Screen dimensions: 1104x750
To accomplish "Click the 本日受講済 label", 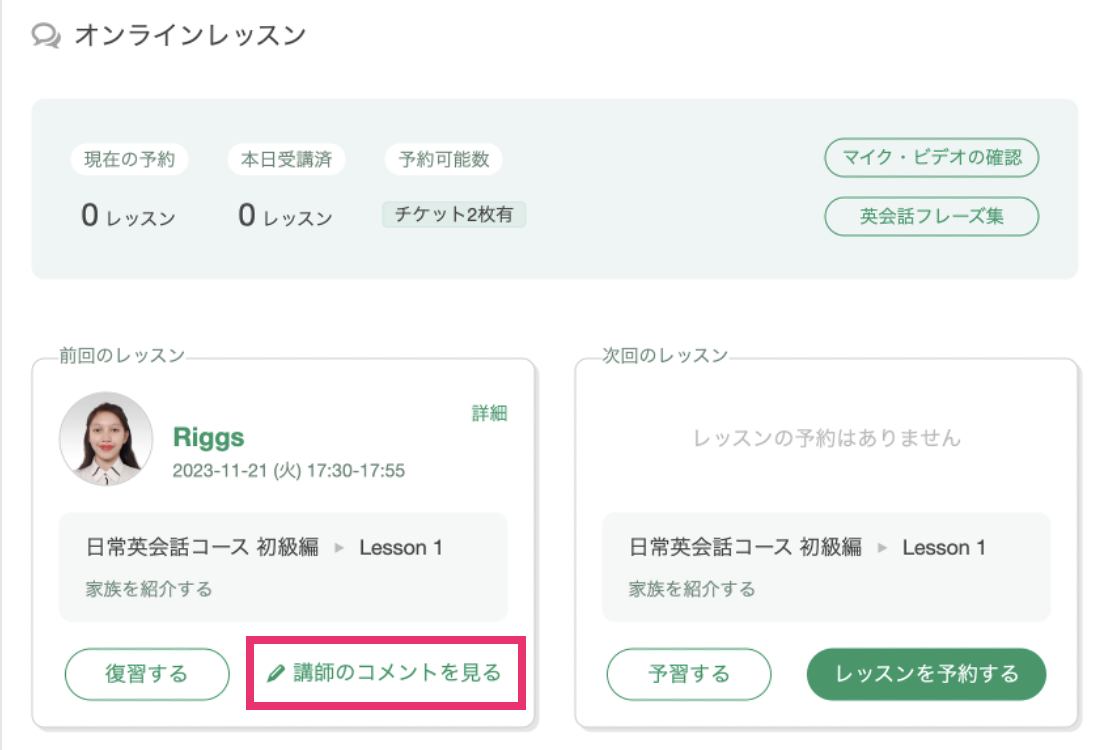I will pyautogui.click(x=287, y=159).
